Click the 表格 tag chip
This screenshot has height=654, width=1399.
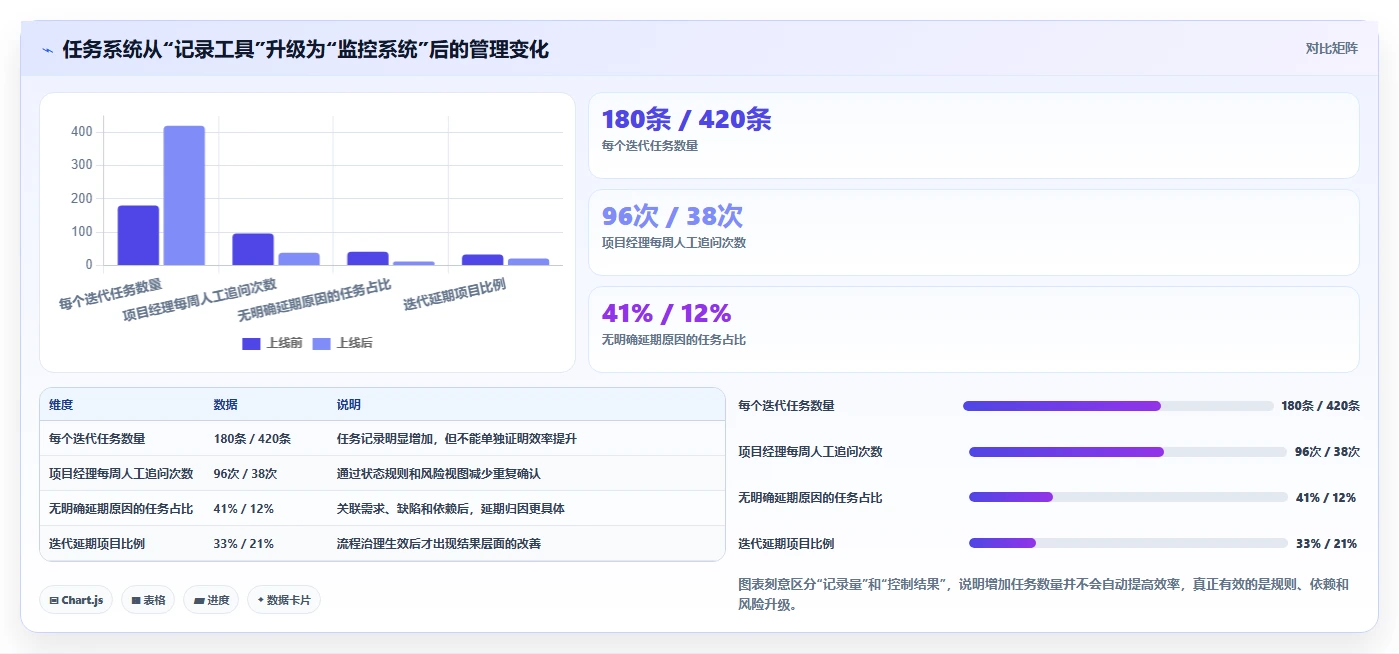pyautogui.click(x=148, y=600)
